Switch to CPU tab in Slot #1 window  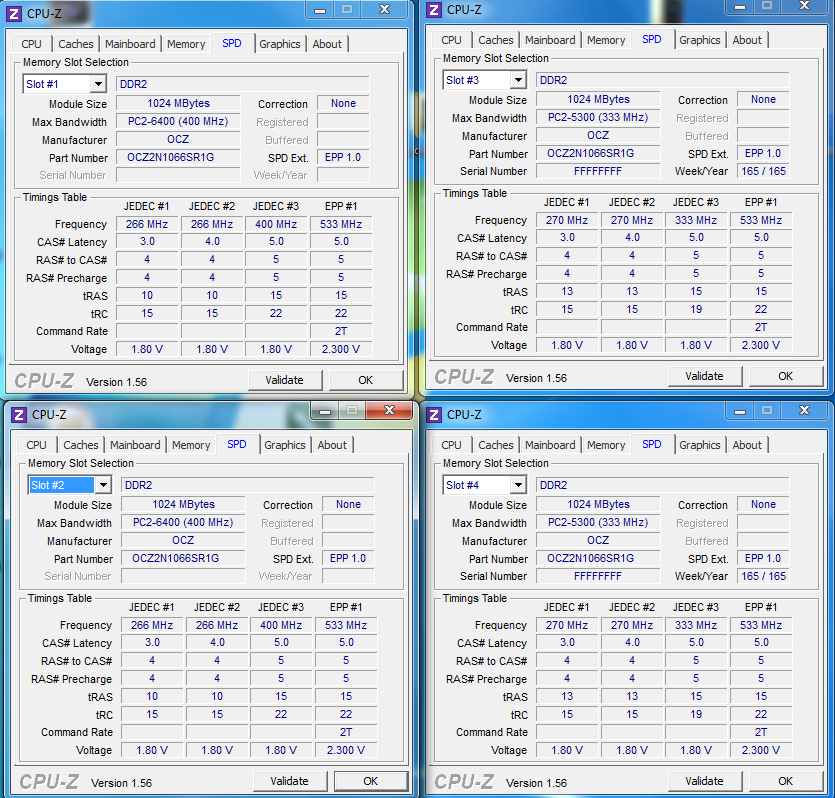point(31,44)
